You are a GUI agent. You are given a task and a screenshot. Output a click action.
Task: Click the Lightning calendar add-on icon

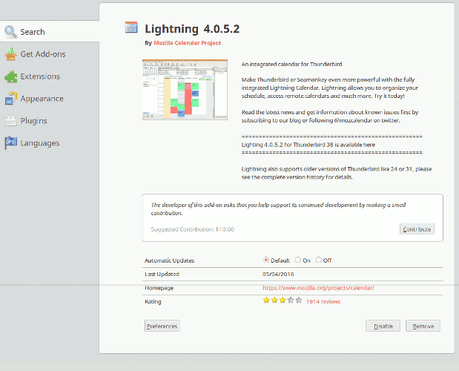(131, 27)
